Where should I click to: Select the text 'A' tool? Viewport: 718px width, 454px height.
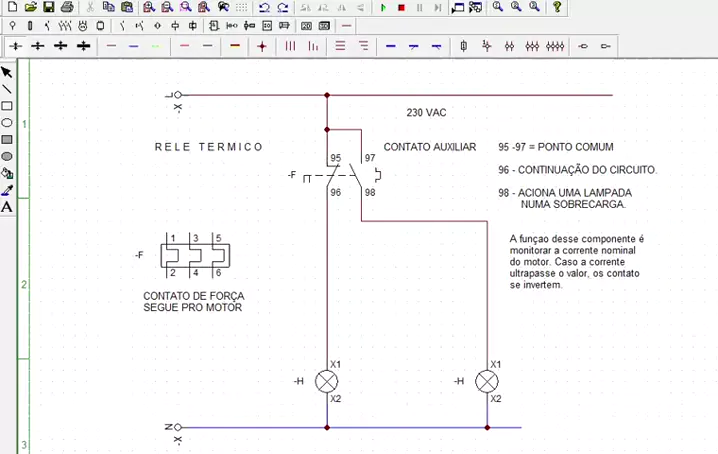[x=7, y=207]
